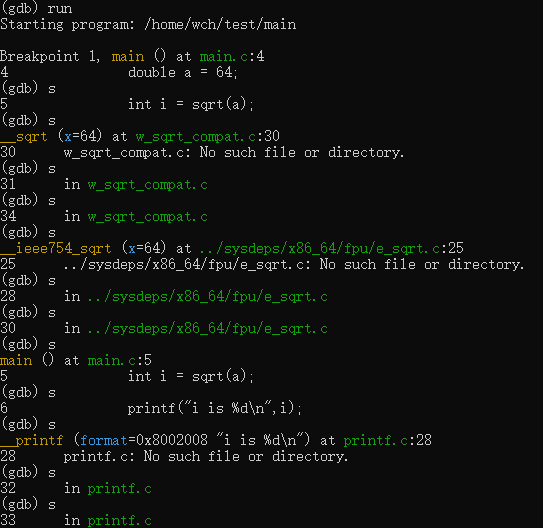543x528 pixels.
Task: Click the '32 in printf.c' line
Action: [x=76, y=489]
